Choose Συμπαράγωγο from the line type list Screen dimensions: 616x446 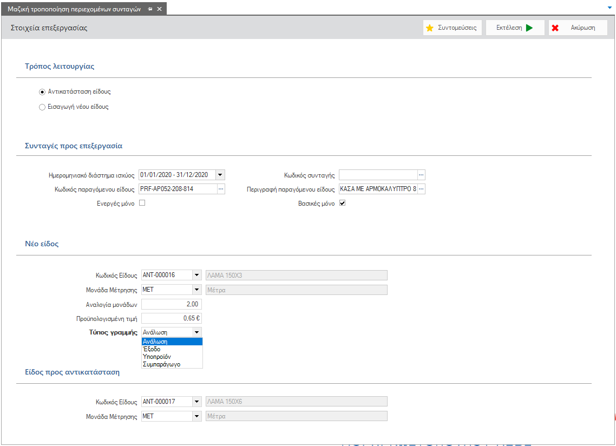172,364
